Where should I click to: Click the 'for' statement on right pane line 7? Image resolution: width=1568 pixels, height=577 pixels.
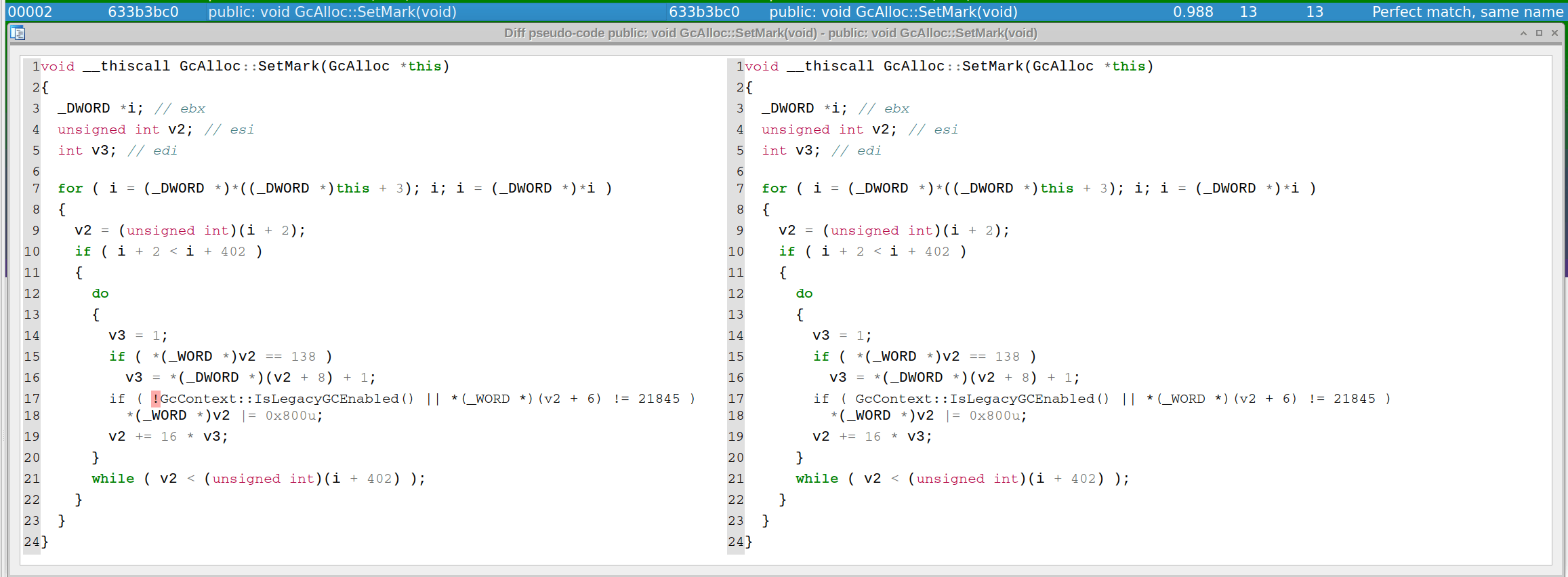click(1039, 188)
